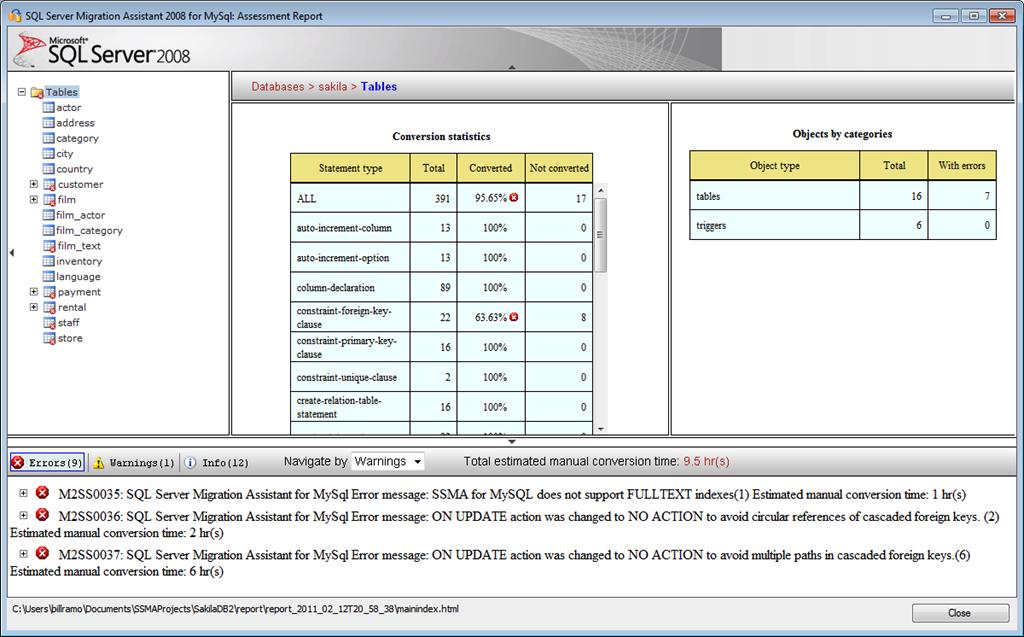Collapse the bottom messages panel arrow
1024x637 pixels.
(x=512, y=442)
